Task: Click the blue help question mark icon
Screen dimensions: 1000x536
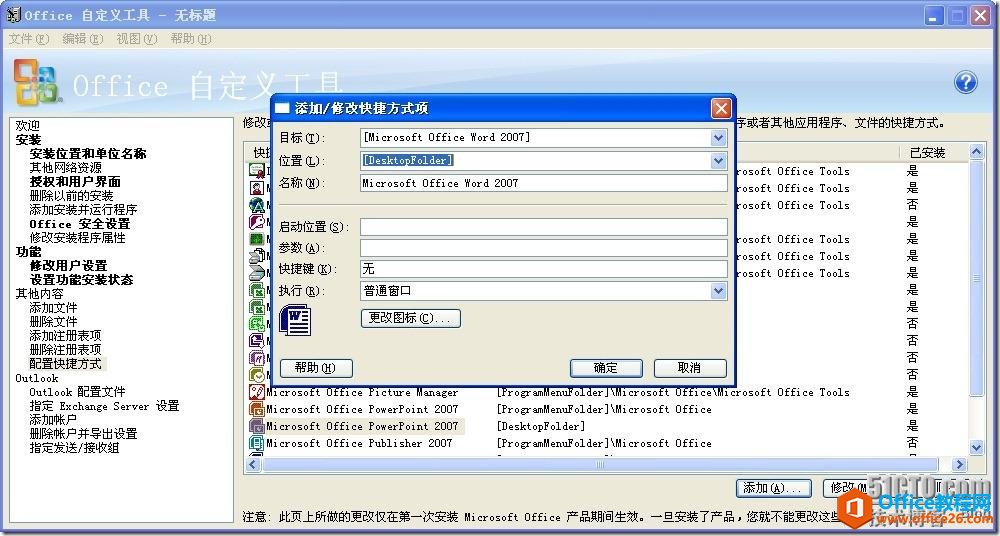Action: (966, 82)
